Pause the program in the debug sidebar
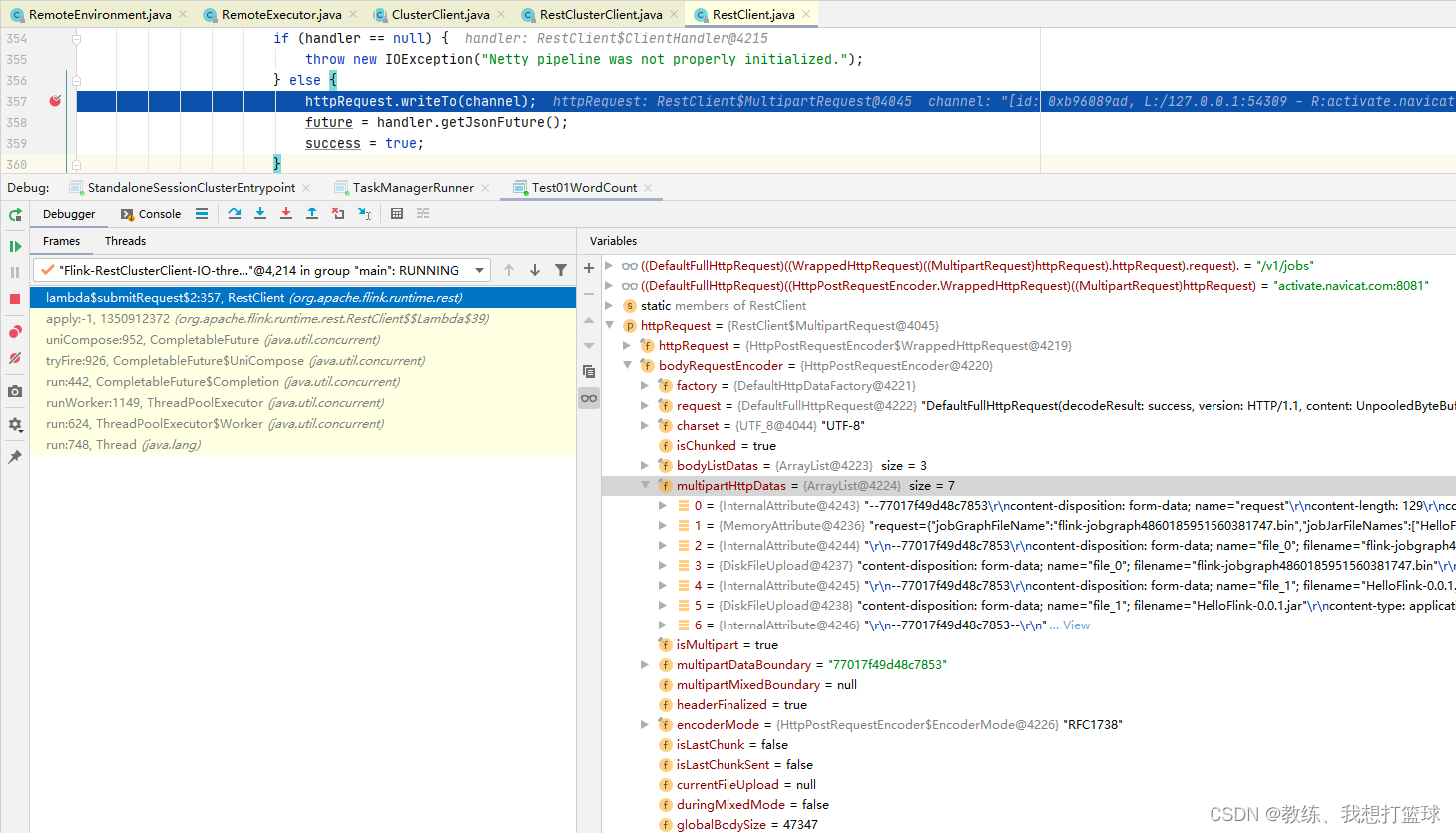This screenshot has width=1456, height=833. [15, 272]
